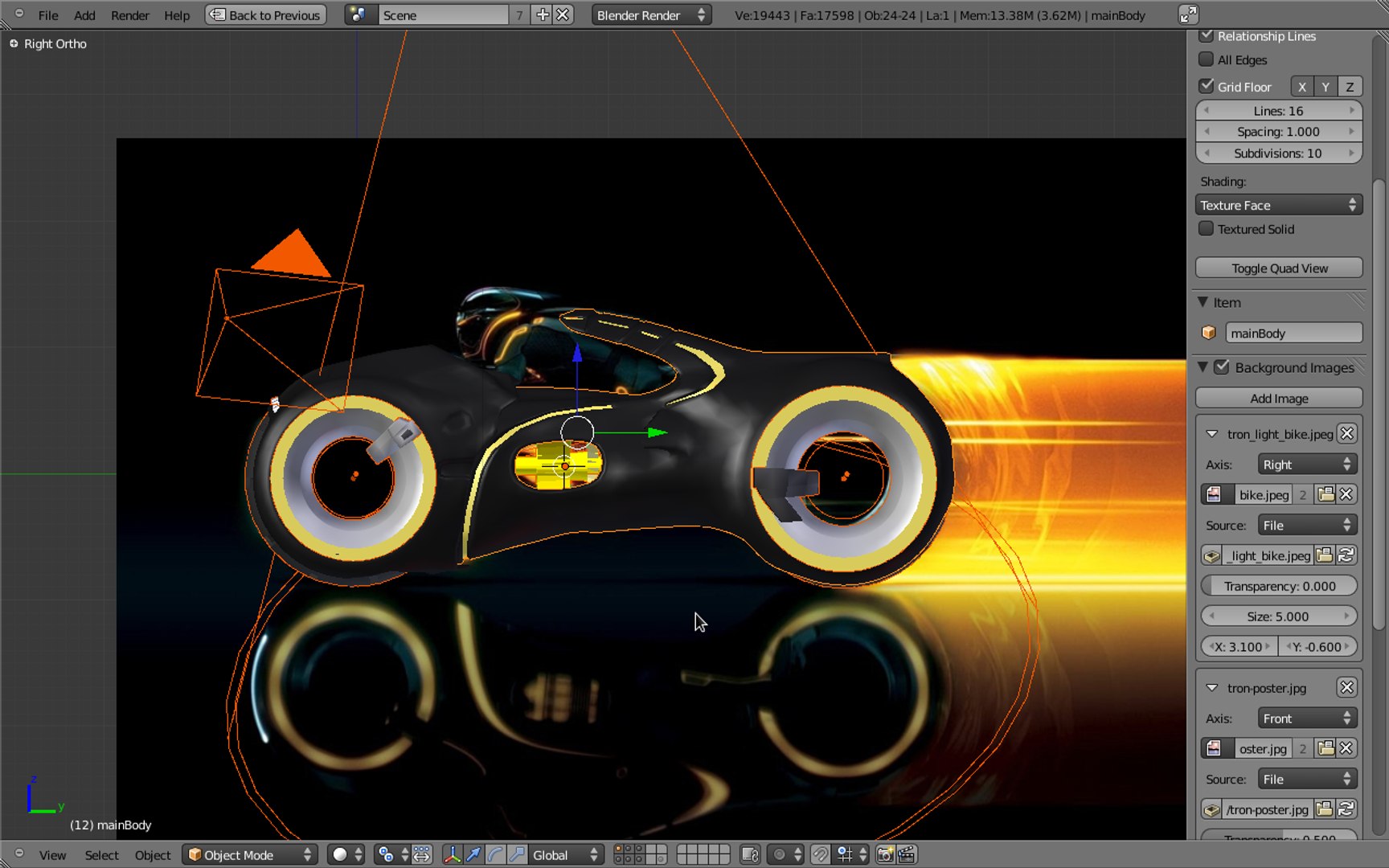Collapse the tron-poster.jpg entry
Viewport: 1389px width, 868px height.
tap(1211, 688)
